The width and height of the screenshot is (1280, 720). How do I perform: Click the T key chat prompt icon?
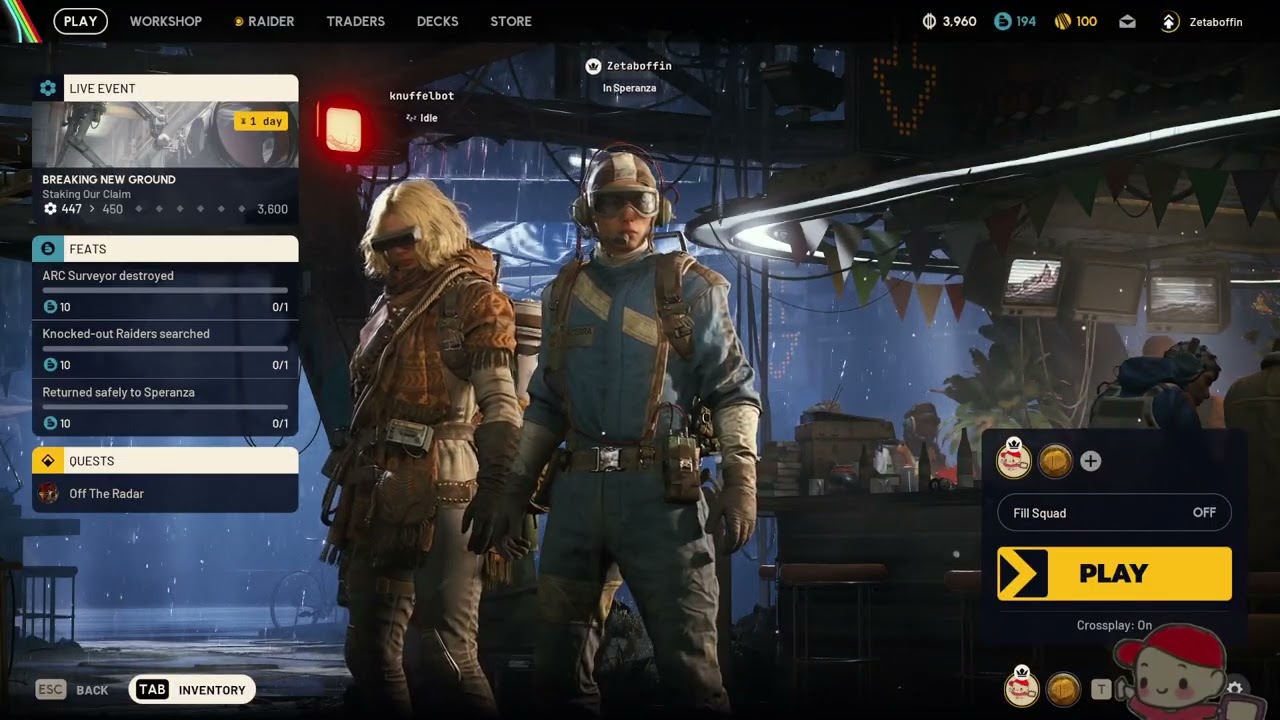tap(1100, 689)
